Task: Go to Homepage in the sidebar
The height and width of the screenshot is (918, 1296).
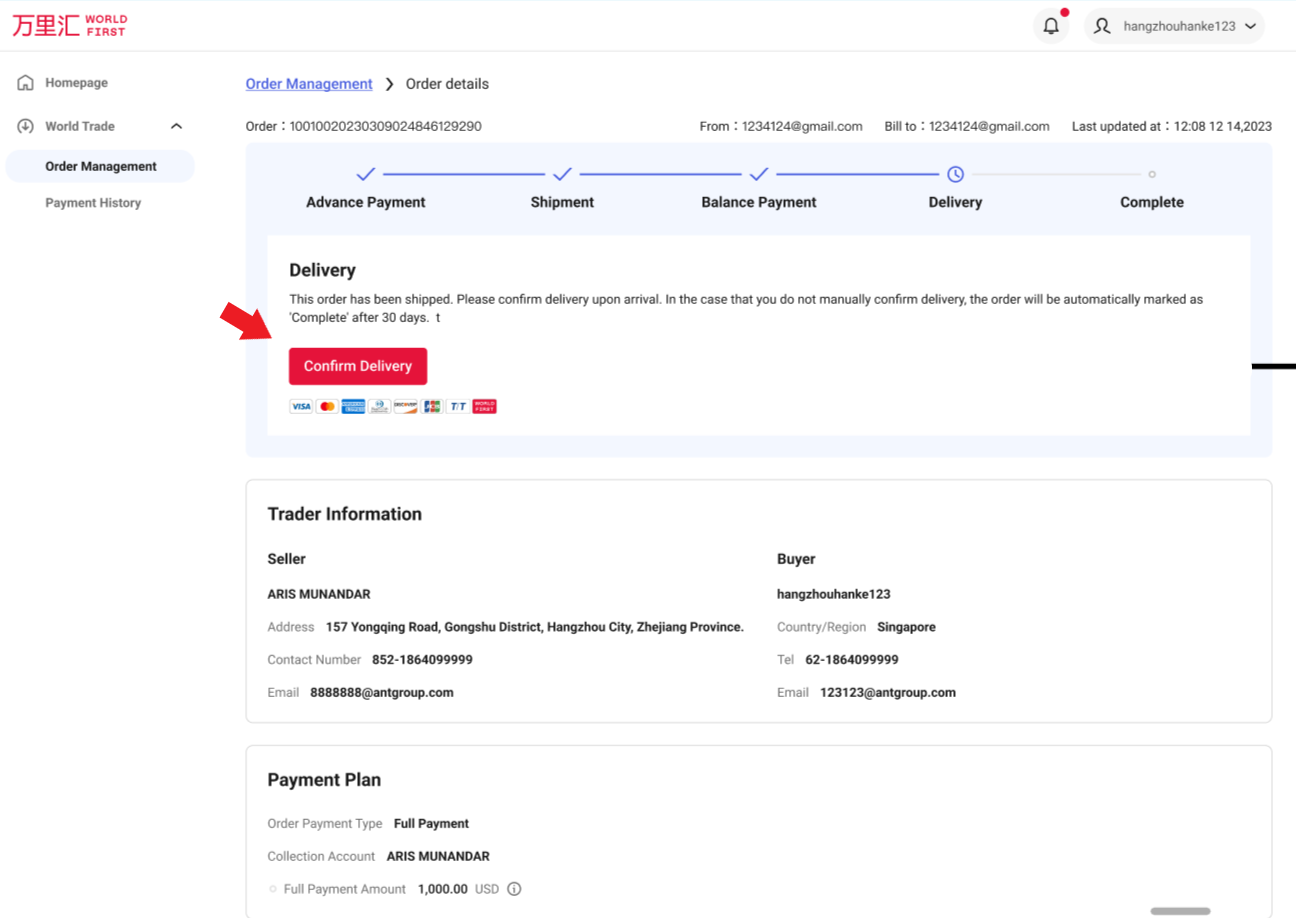Action: (x=76, y=83)
